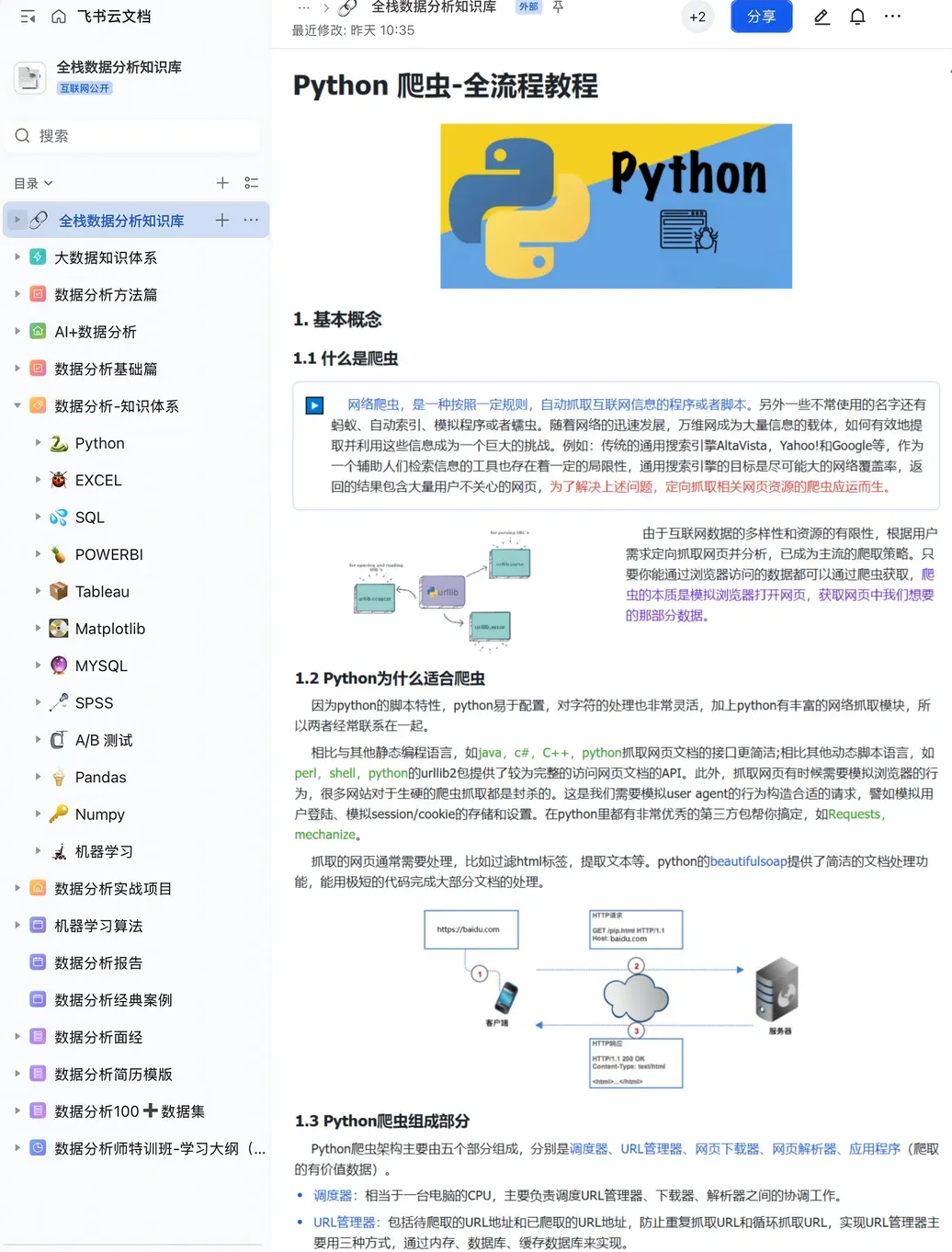Expand the 全栈数据分析知识库 root node arrow

tap(17, 220)
